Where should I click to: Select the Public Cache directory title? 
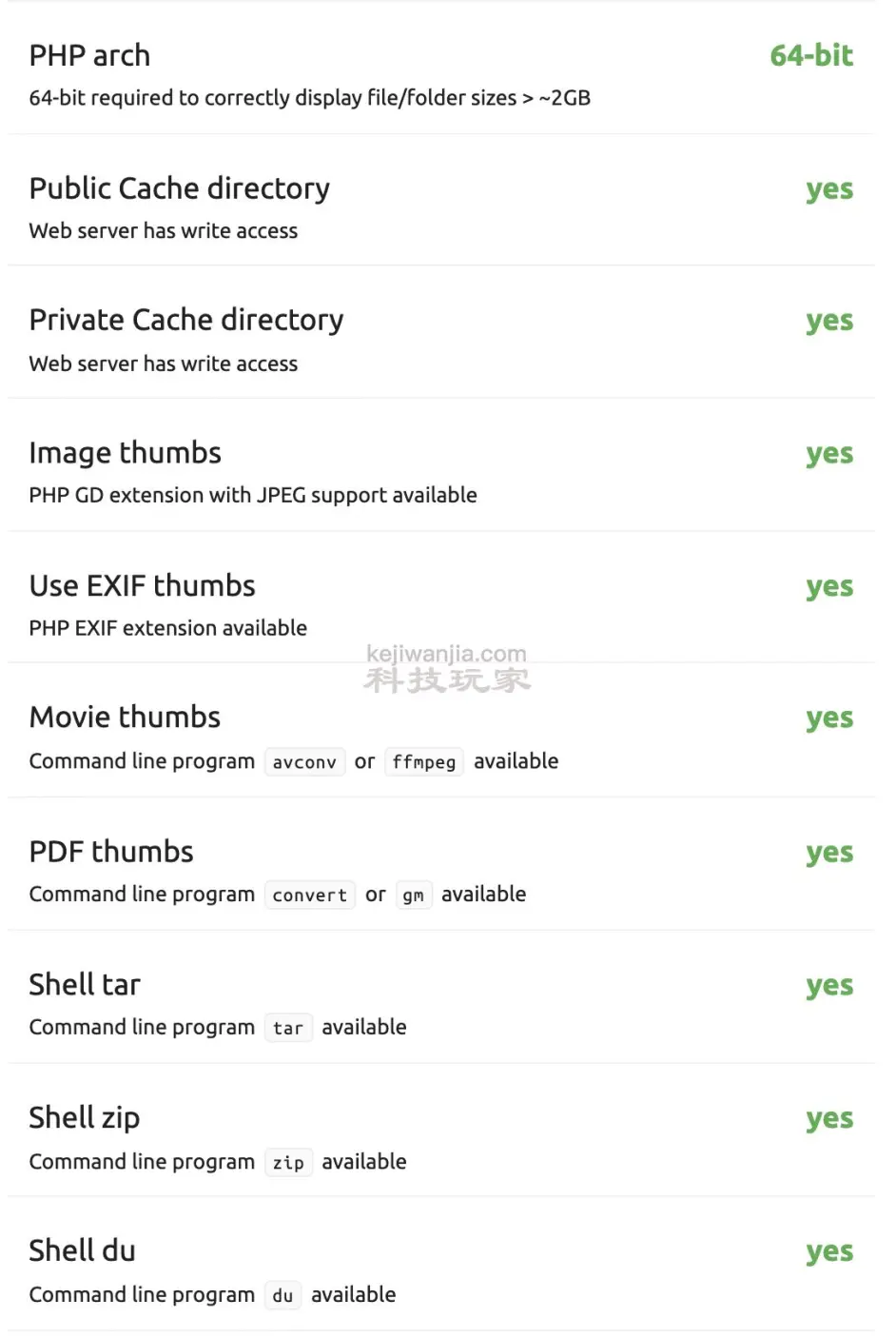pyautogui.click(x=179, y=188)
